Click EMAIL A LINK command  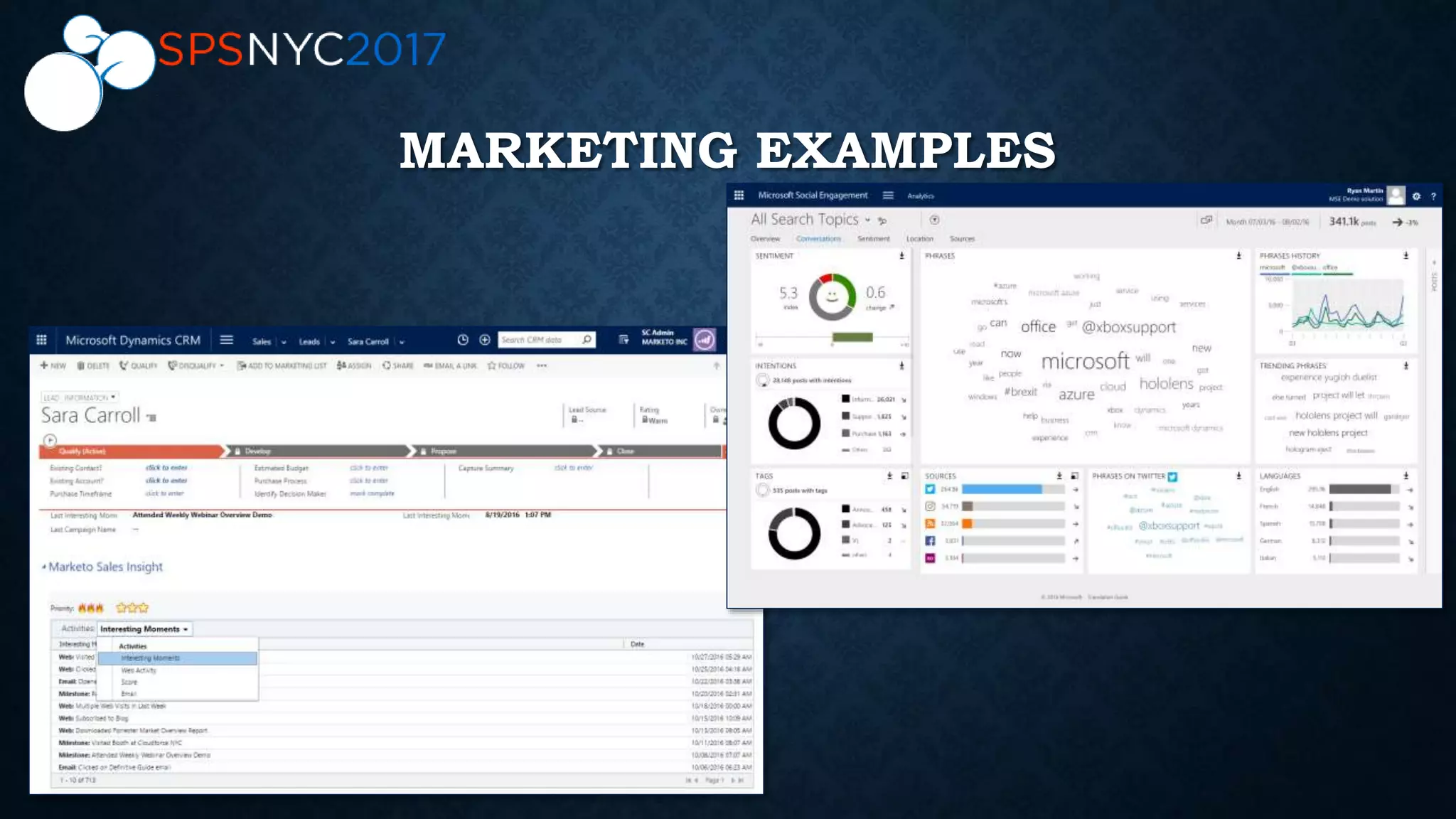pyautogui.click(x=451, y=365)
